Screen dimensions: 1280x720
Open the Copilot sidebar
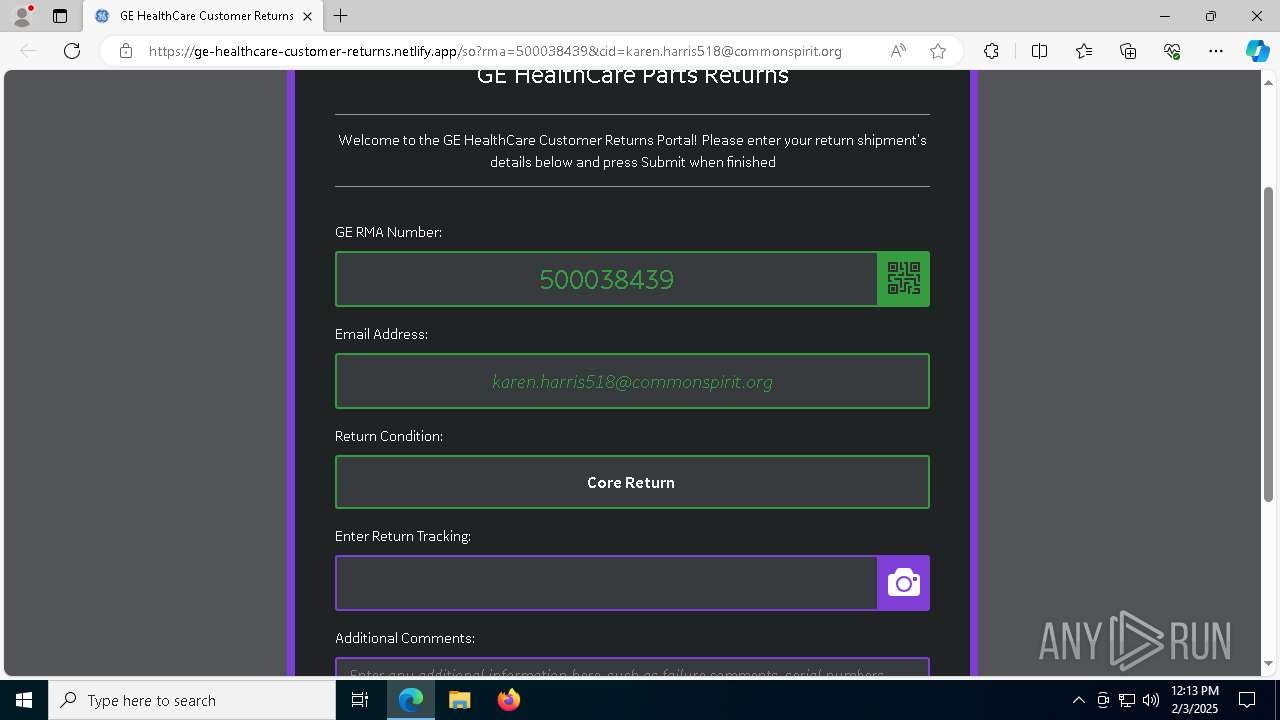click(1257, 51)
